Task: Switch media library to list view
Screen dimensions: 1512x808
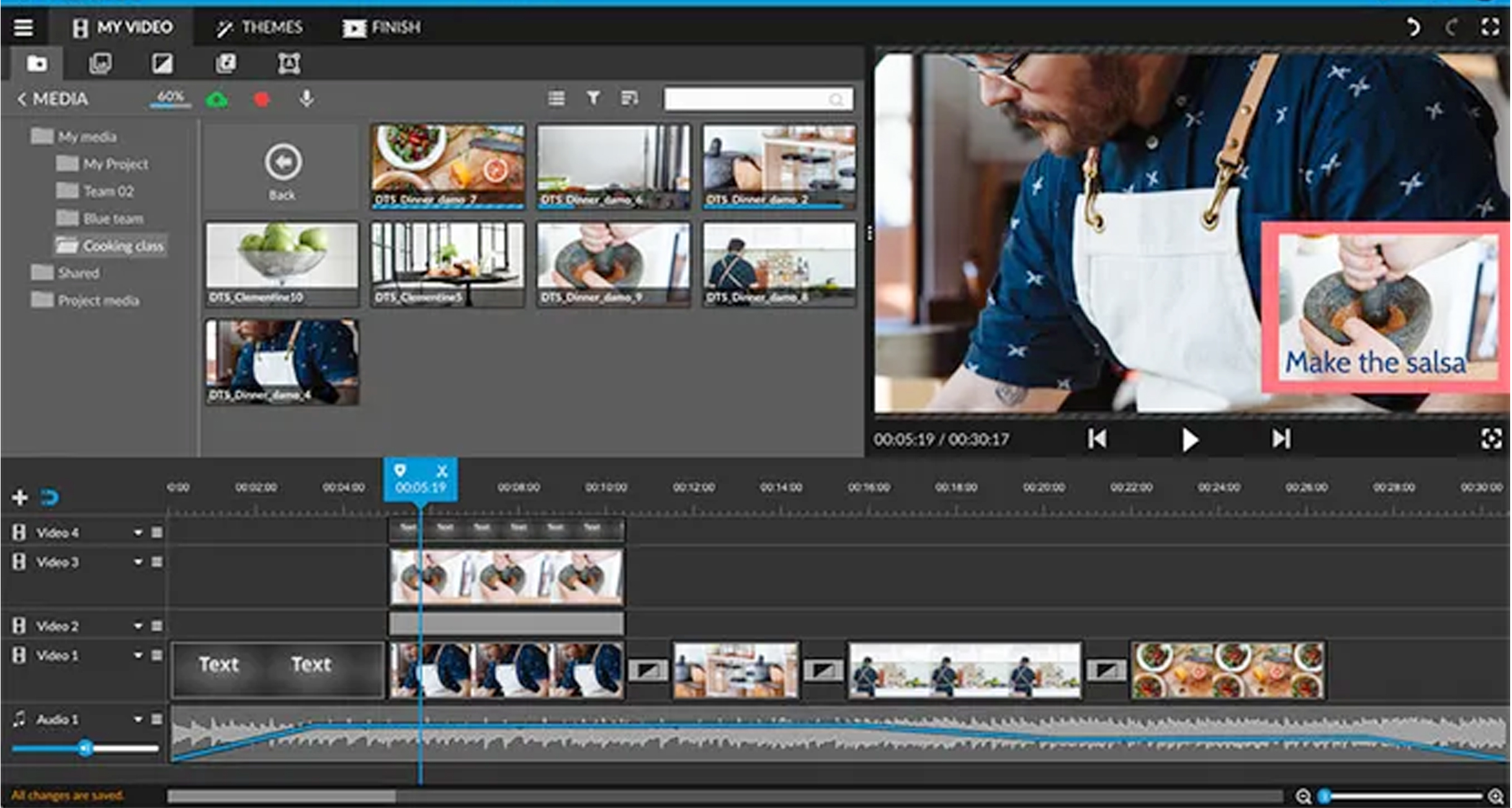Action: pyautogui.click(x=557, y=98)
